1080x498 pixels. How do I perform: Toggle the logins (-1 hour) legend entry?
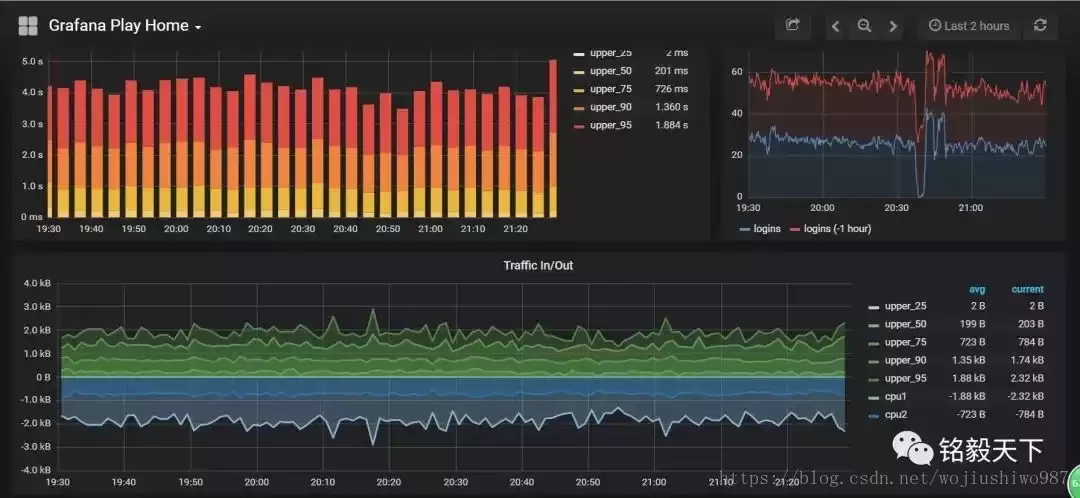829,229
